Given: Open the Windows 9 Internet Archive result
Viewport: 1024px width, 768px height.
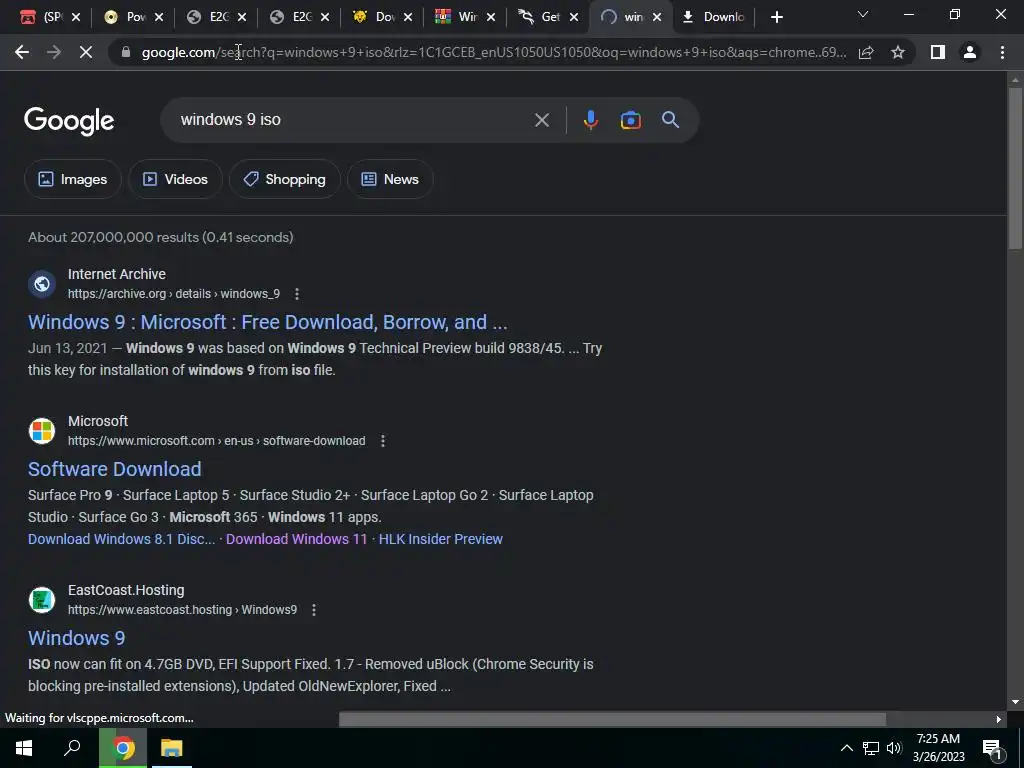Looking at the screenshot, I should pos(268,323).
